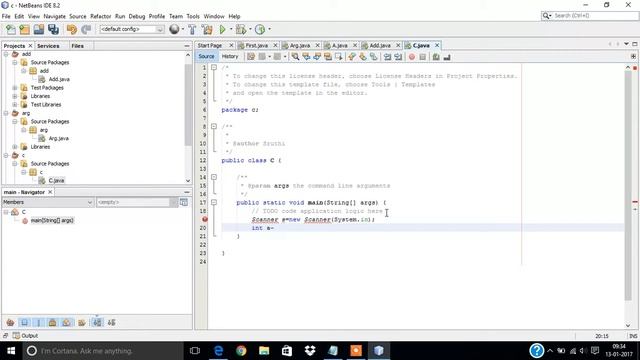This screenshot has width=640, height=360.
Task: Click the Profile Project toolbar icon
Action: 260,29
